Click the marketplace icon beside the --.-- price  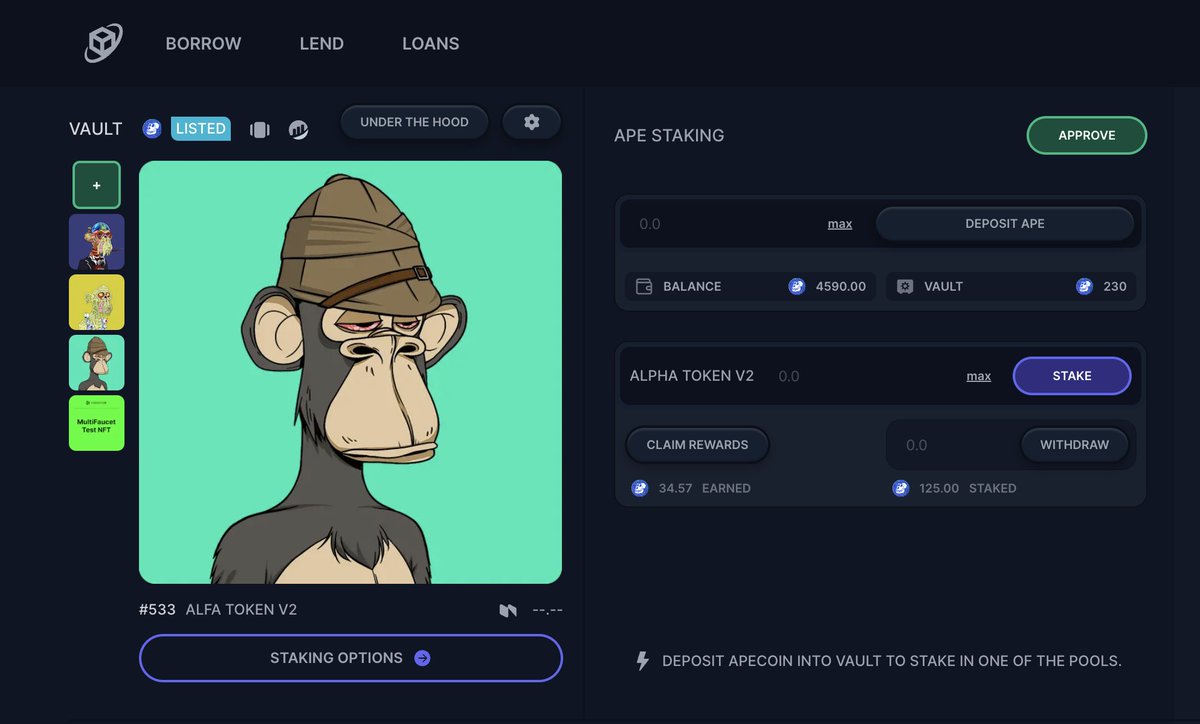pos(509,610)
